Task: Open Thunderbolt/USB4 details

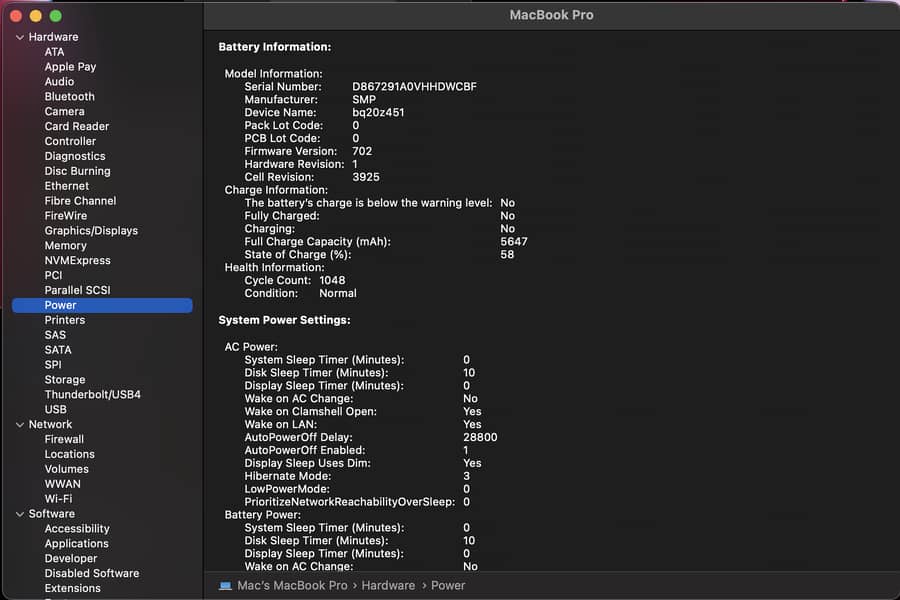Action: (x=92, y=395)
